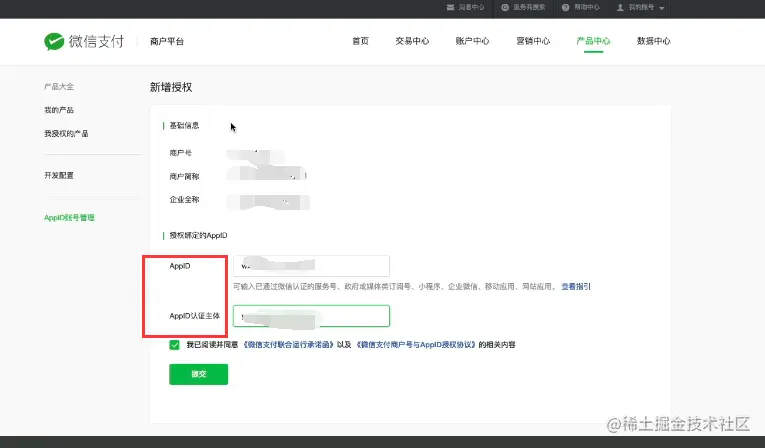The image size is (765, 448).
Task: Click the green 提交 button
Action: coord(199,374)
